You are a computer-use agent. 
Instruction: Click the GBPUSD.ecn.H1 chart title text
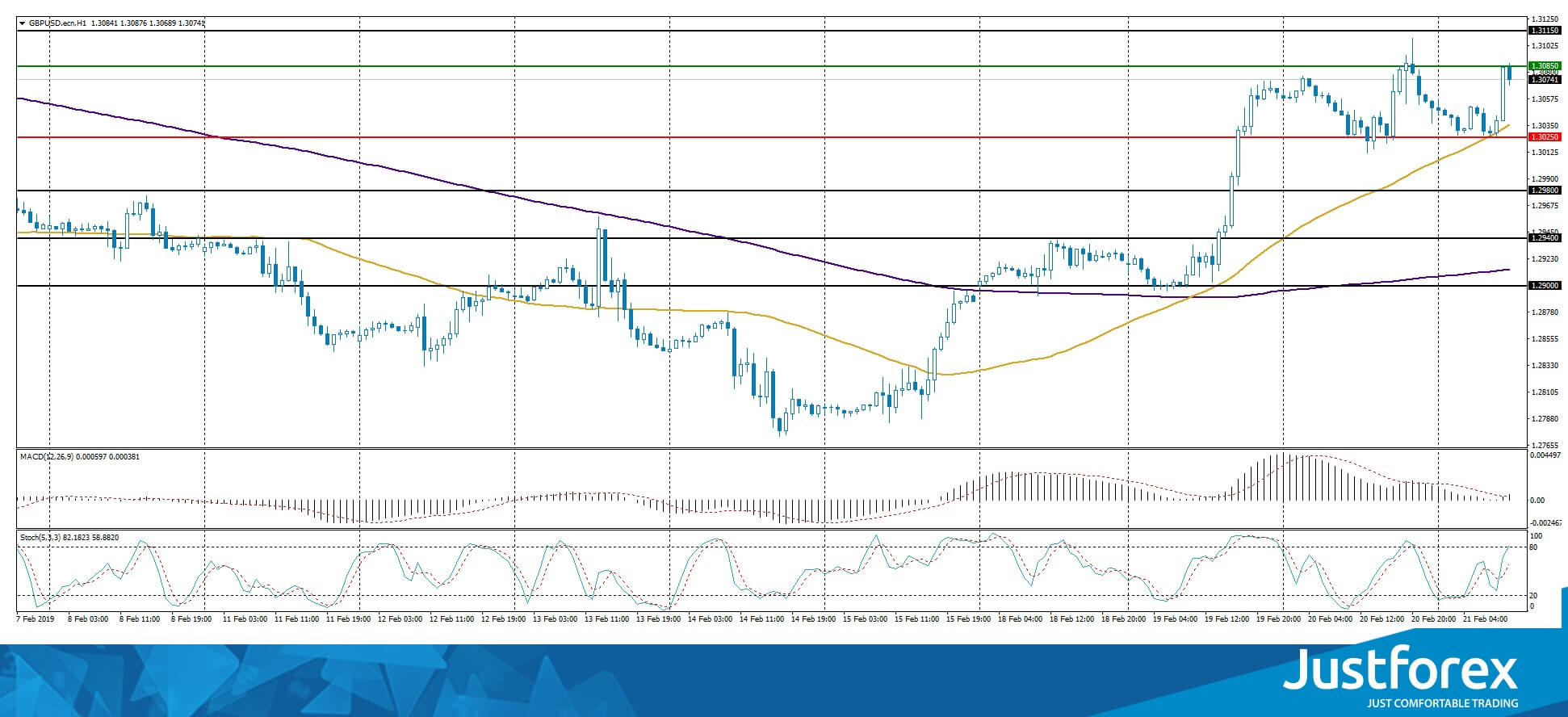[57, 23]
